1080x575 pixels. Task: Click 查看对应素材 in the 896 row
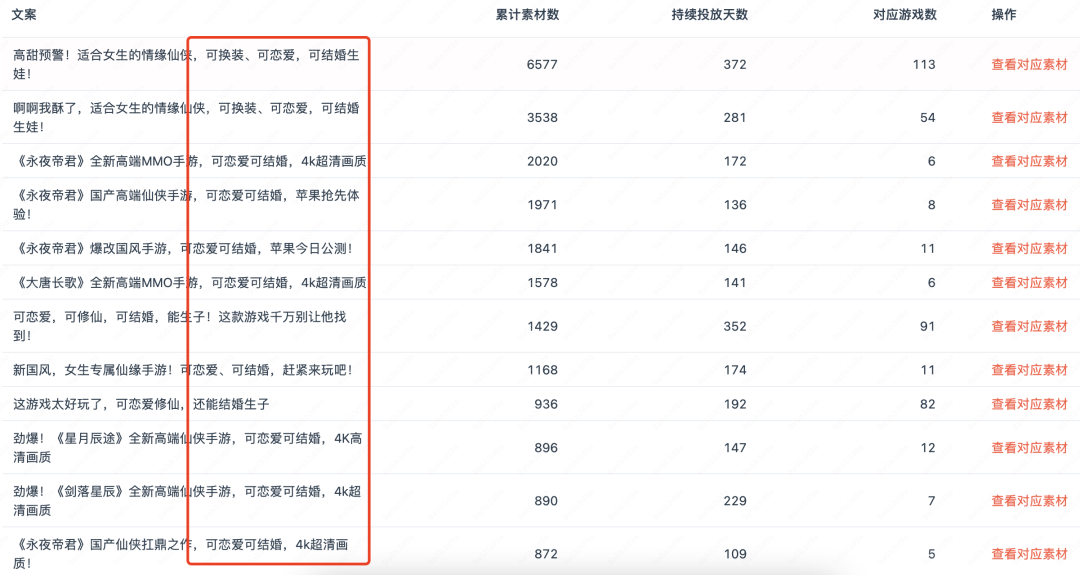click(x=1029, y=448)
